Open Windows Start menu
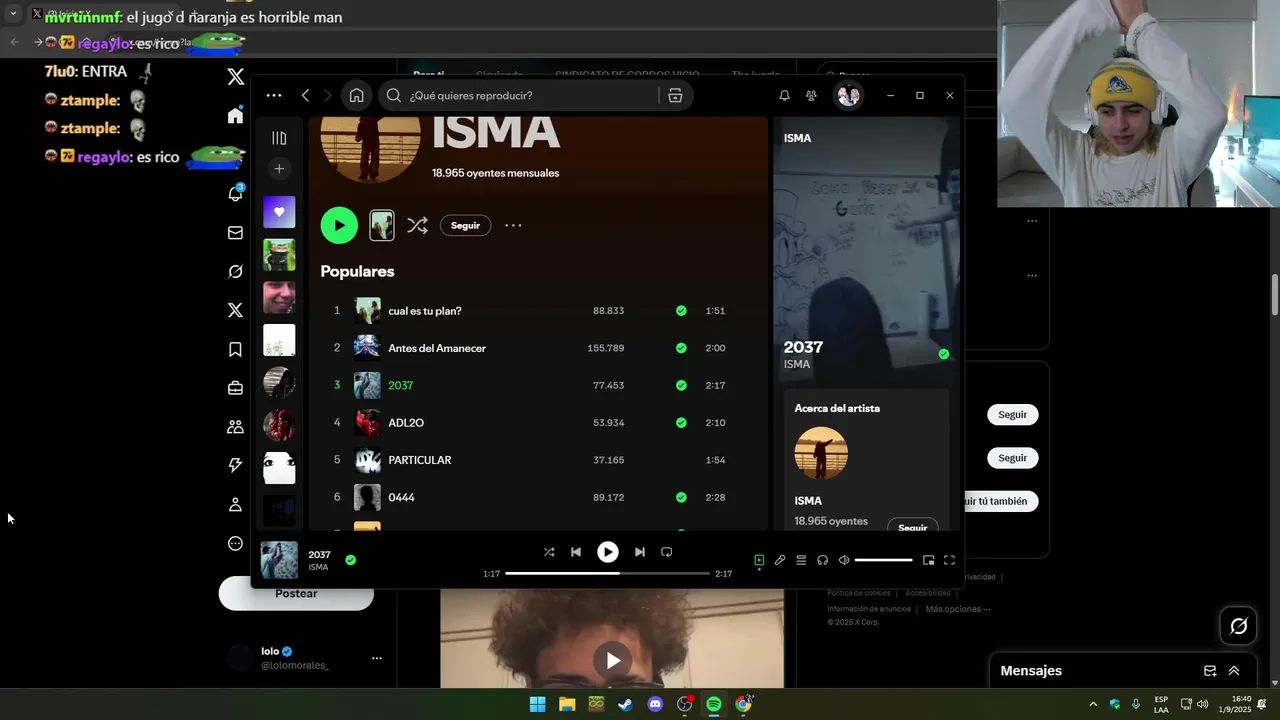The width and height of the screenshot is (1280, 720). pyautogui.click(x=537, y=704)
